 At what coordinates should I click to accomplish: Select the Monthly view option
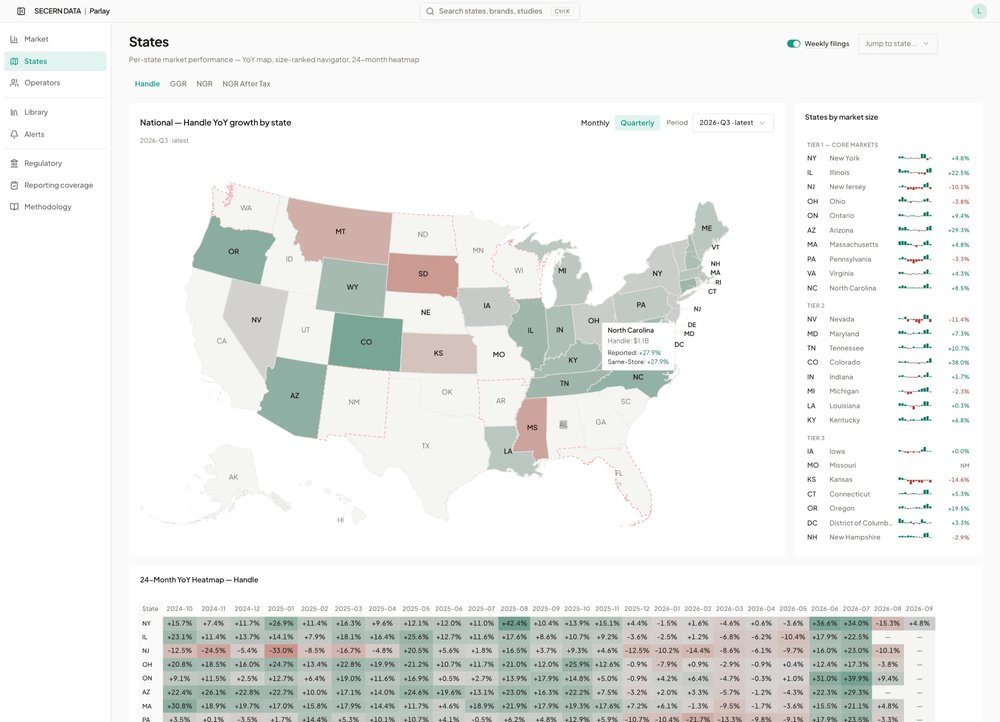click(x=595, y=122)
